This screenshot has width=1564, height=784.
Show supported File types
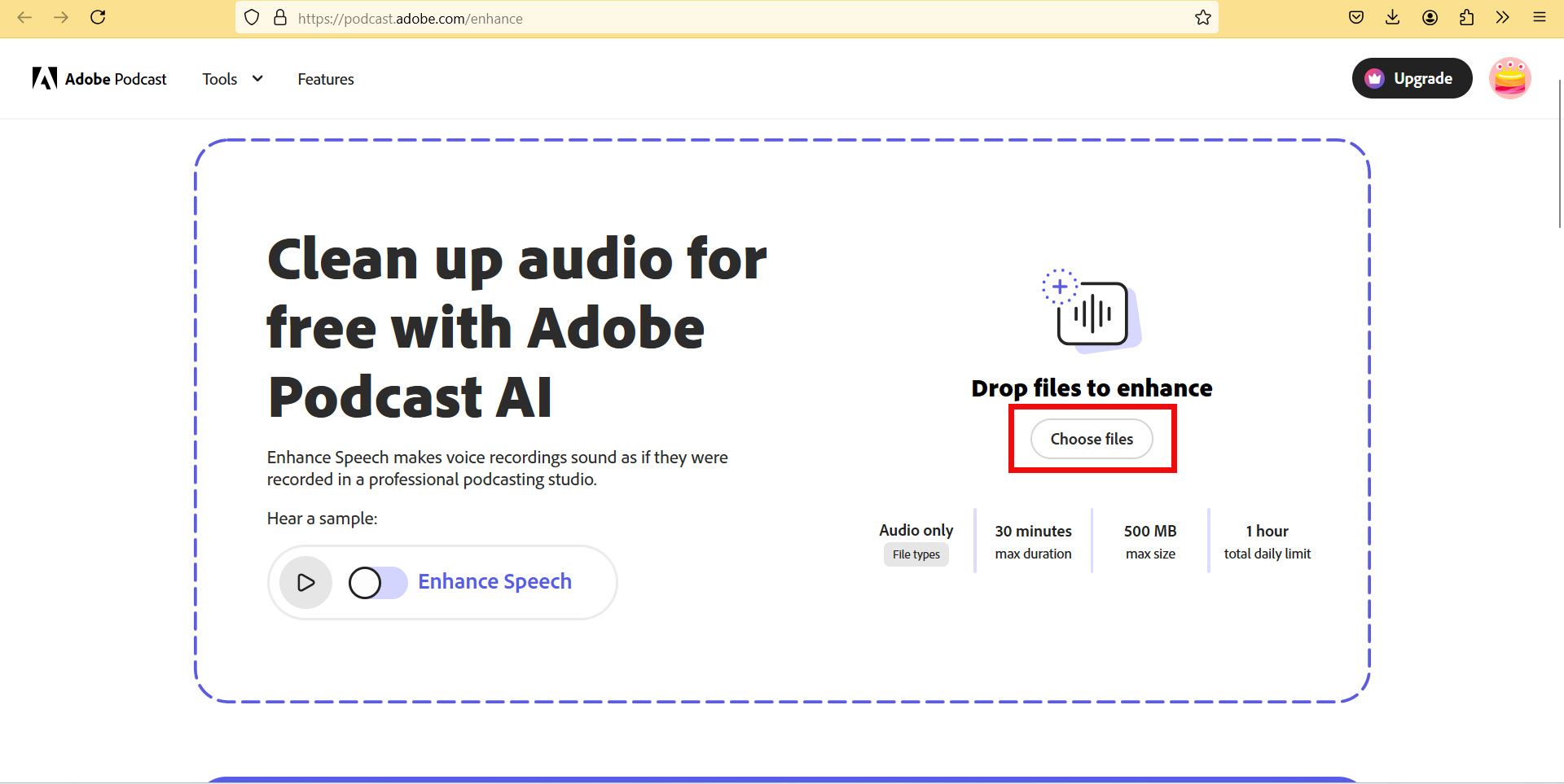coord(916,554)
